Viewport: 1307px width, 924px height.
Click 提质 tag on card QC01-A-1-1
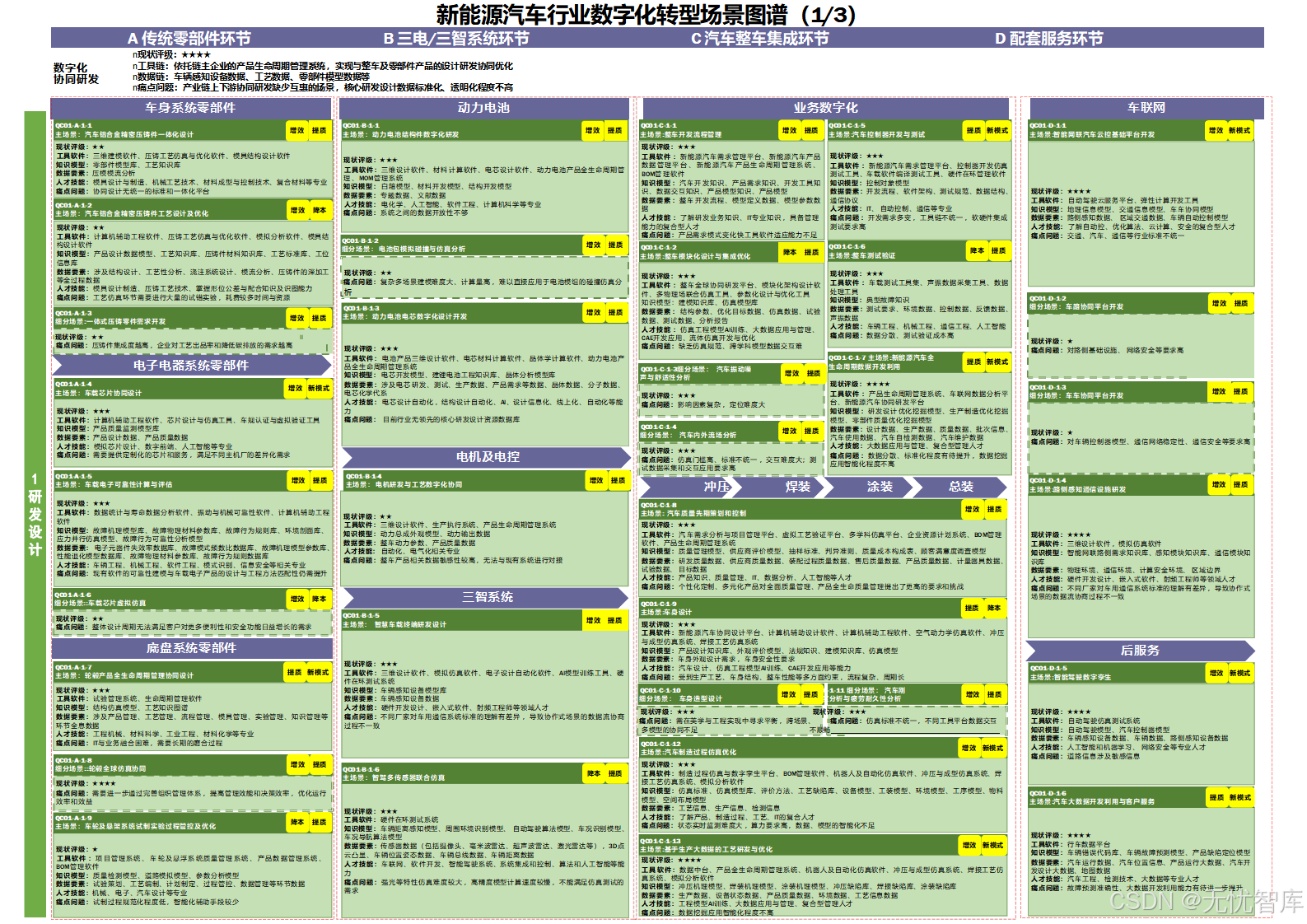320,130
